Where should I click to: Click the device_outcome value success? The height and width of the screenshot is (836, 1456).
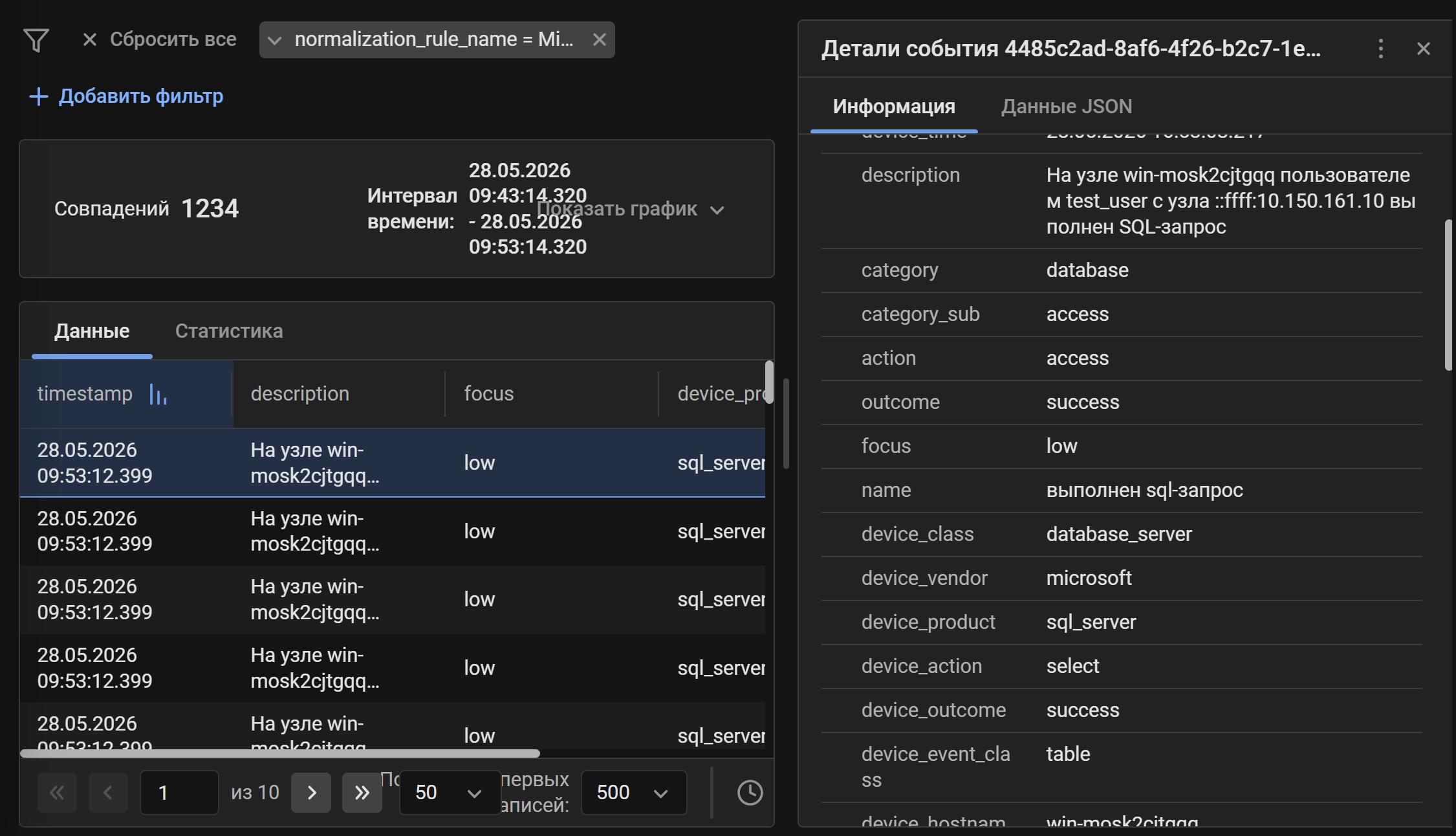[1083, 710]
